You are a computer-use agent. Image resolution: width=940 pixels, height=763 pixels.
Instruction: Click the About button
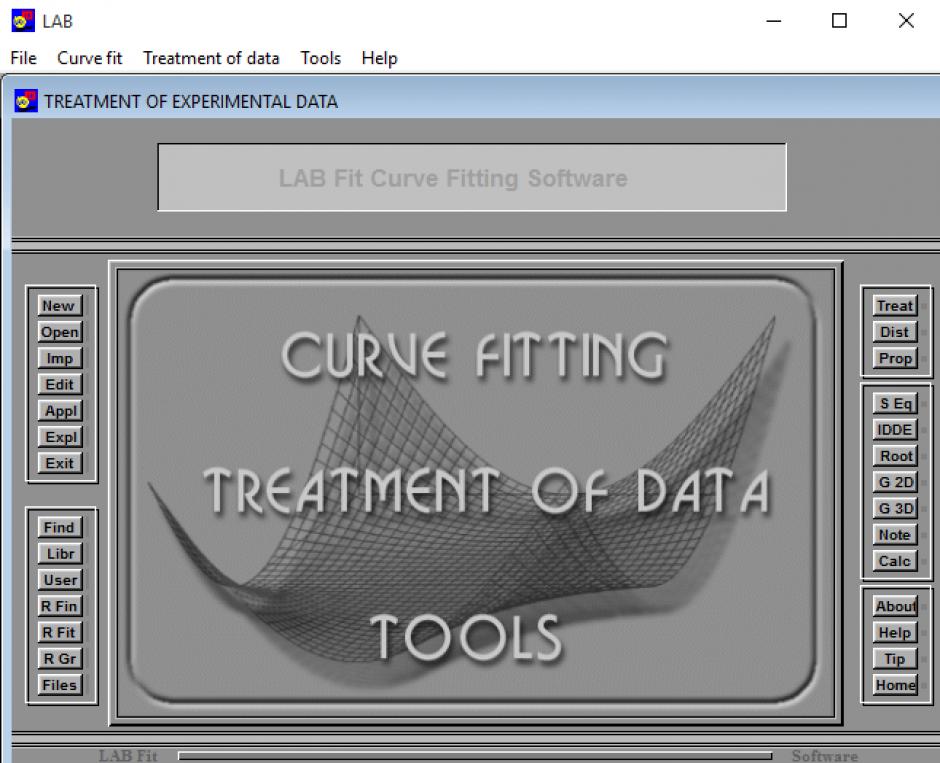(895, 607)
